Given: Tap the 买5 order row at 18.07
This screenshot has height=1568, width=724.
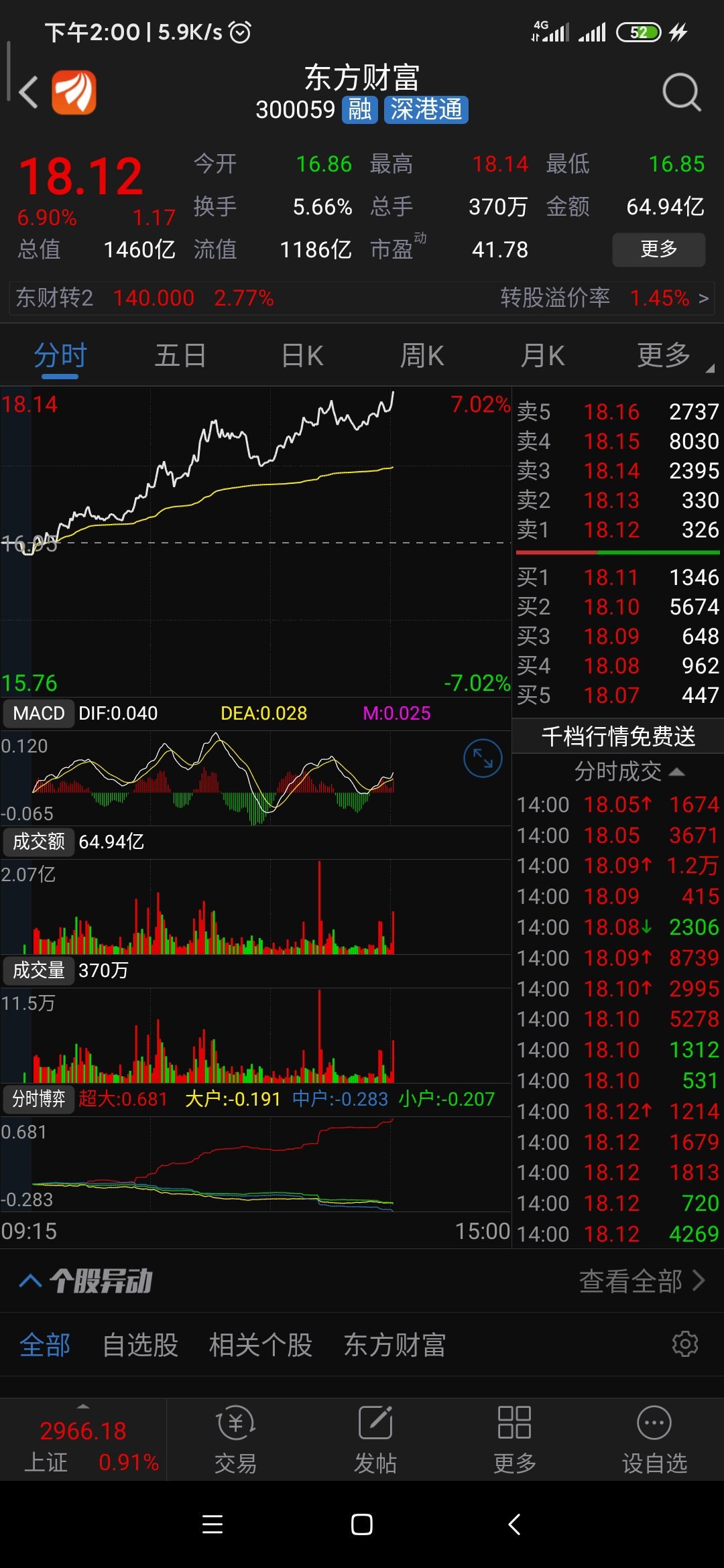Looking at the screenshot, I should pyautogui.click(x=617, y=695).
